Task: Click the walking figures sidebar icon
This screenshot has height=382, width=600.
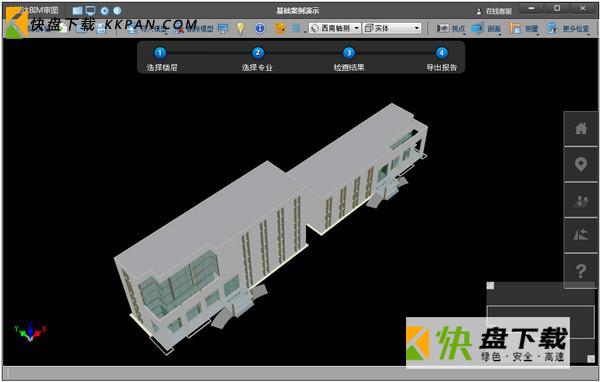Action: pyautogui.click(x=581, y=200)
